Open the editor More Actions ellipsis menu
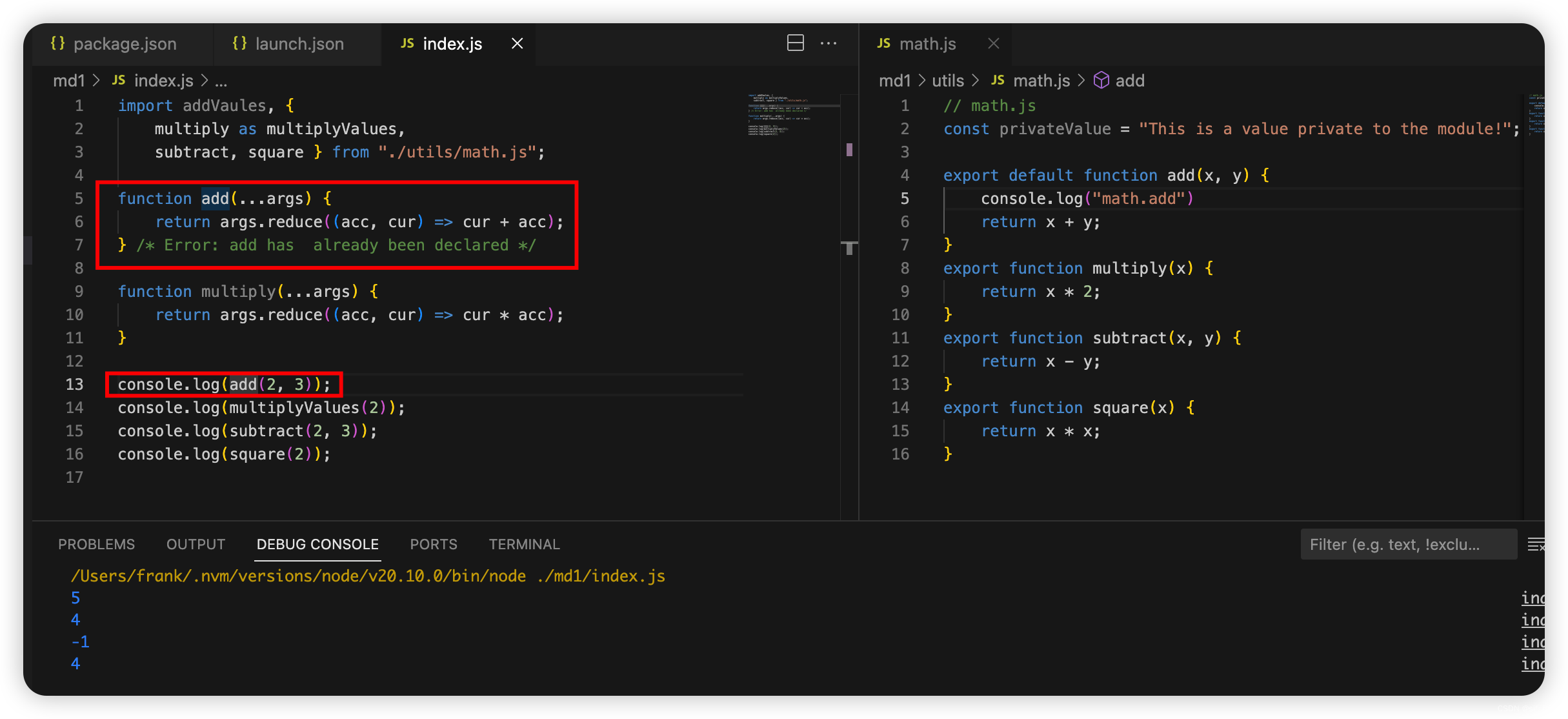The image size is (1568, 719). (829, 43)
